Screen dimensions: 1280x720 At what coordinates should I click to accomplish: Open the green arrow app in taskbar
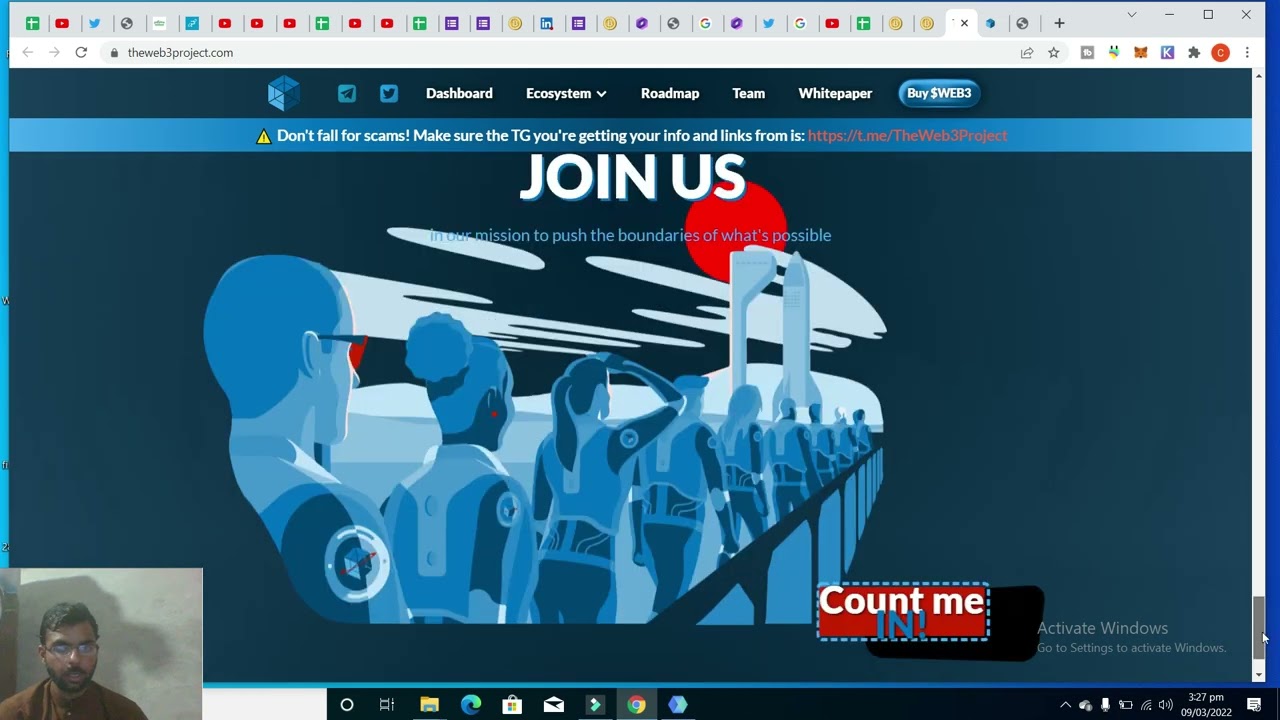[595, 705]
